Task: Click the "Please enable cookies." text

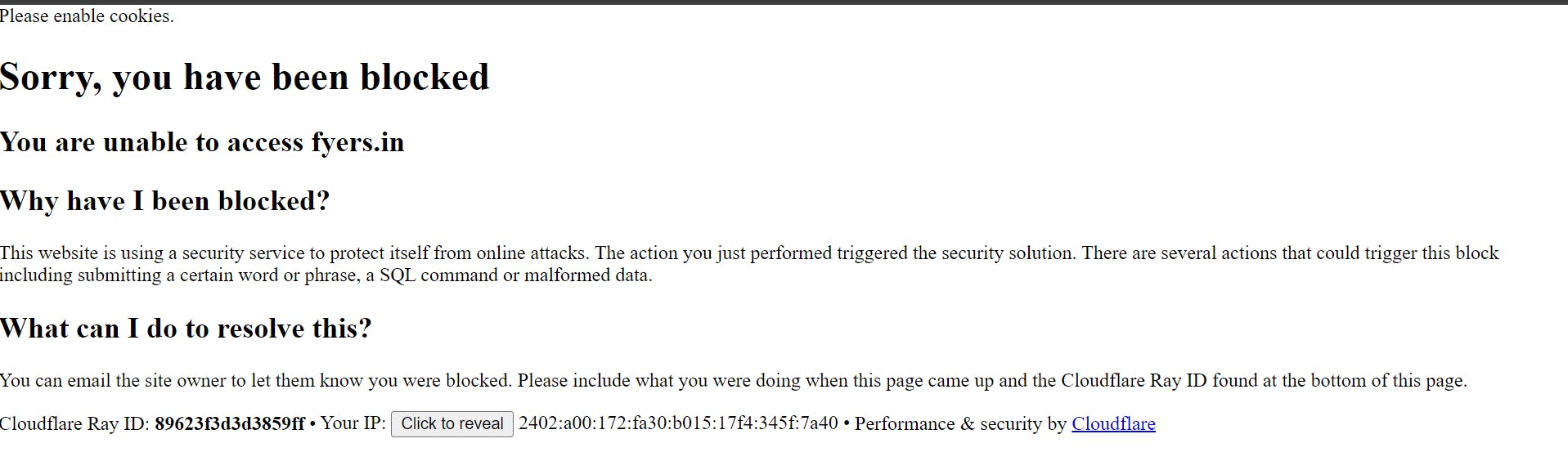Action: tap(87, 16)
